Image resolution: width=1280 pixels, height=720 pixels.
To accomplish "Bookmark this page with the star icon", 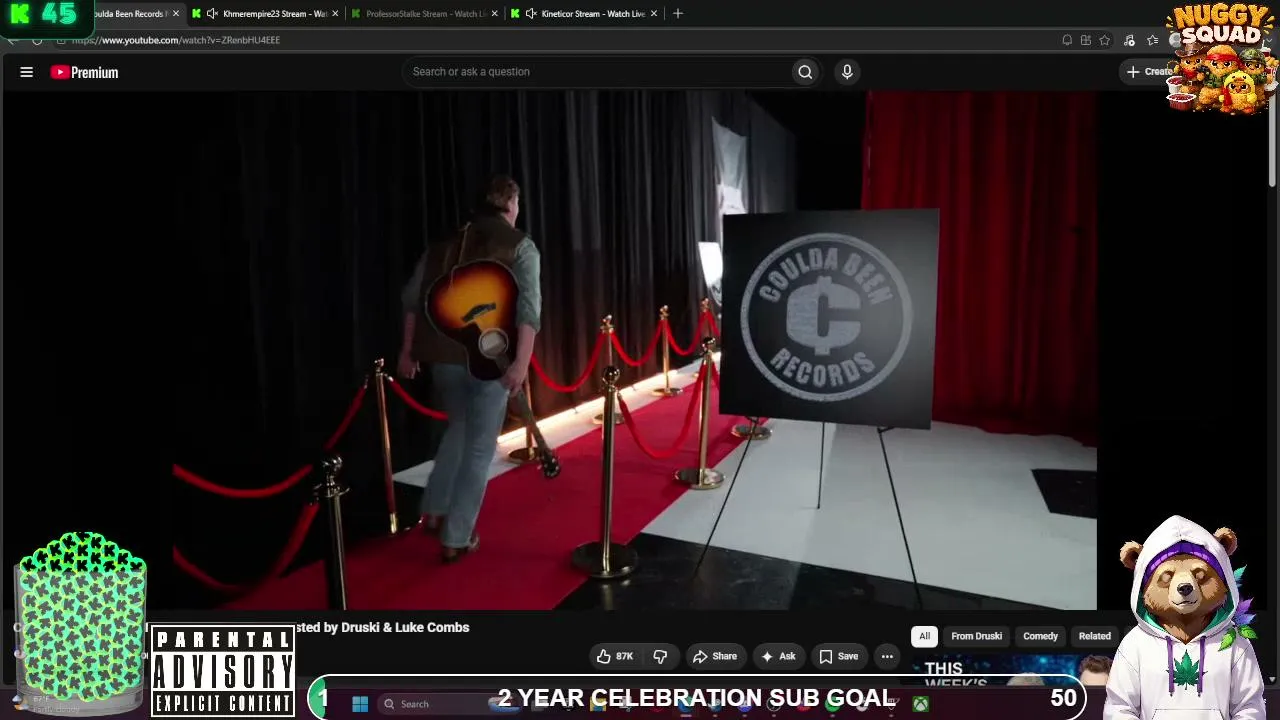I will pos(1105,40).
